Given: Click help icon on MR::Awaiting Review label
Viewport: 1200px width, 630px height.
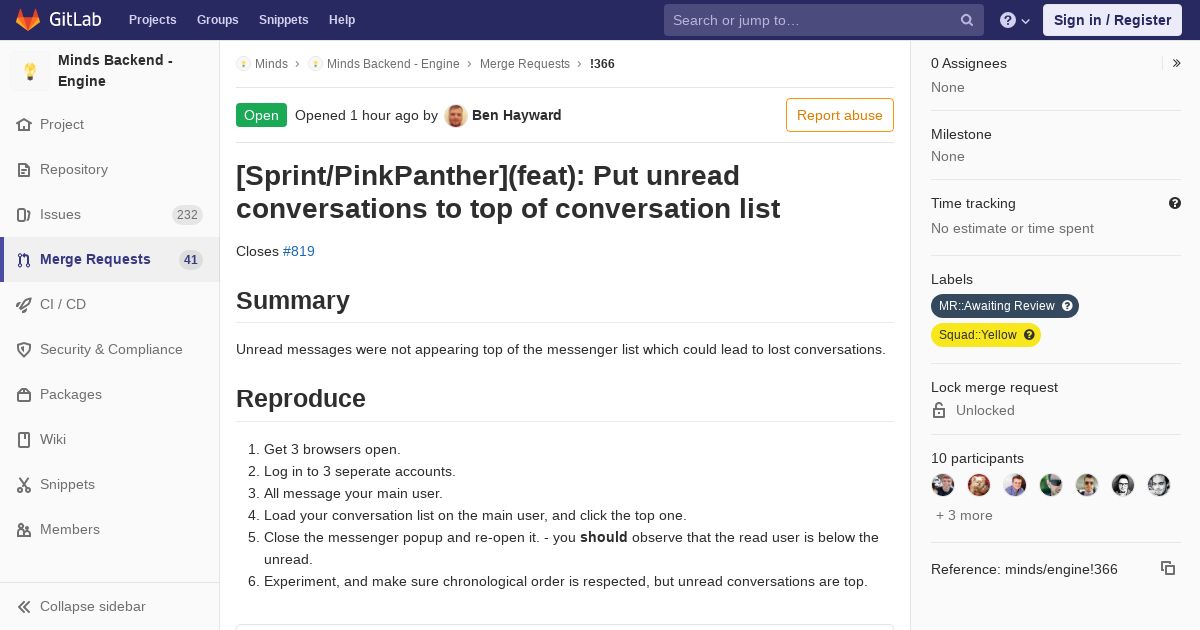Looking at the screenshot, I should coord(1067,306).
